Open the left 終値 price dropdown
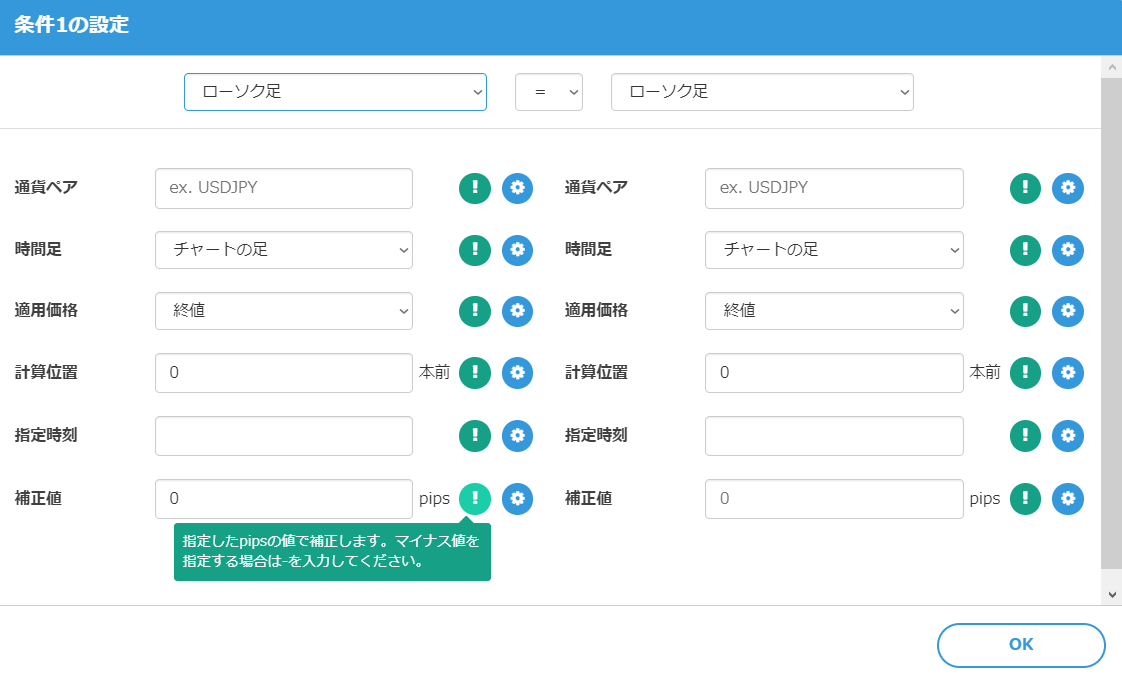Viewport: 1122px width, 691px height. click(x=283, y=311)
